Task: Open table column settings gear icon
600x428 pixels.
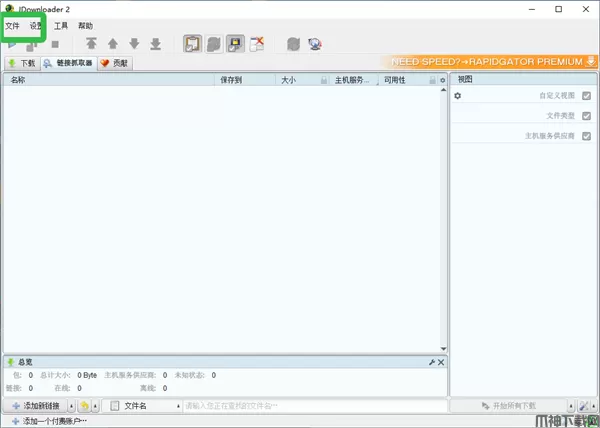Action: click(x=443, y=80)
